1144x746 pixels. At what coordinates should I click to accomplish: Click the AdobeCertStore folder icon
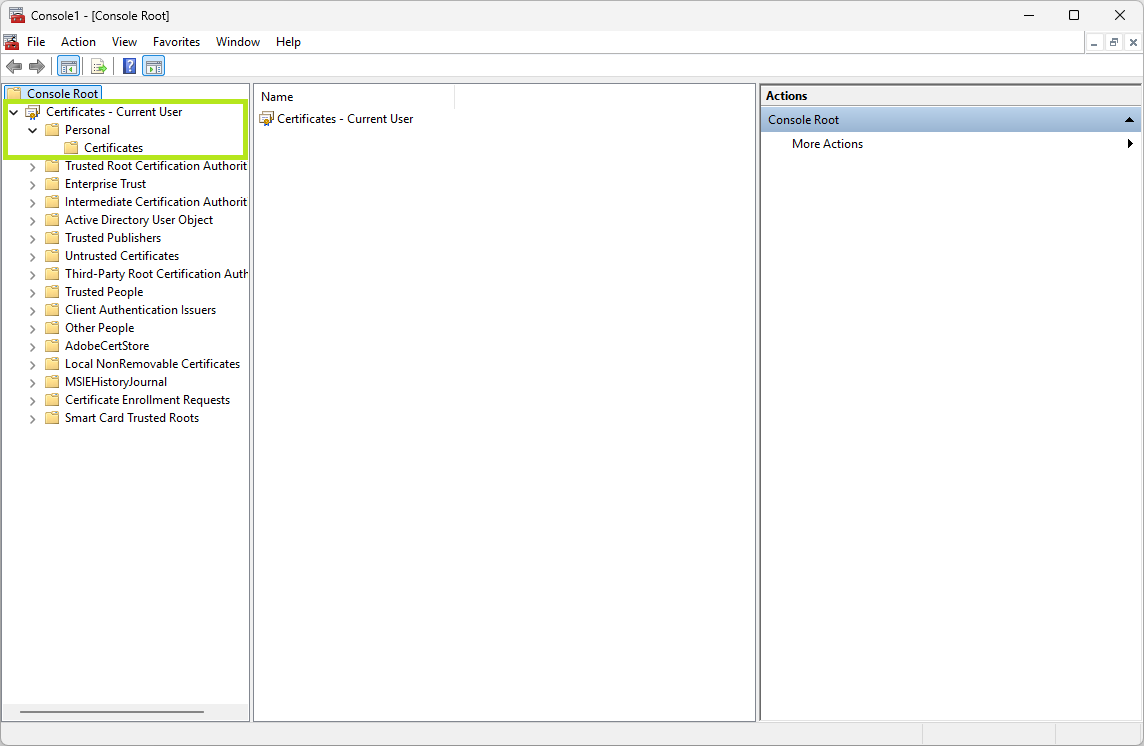(52, 346)
